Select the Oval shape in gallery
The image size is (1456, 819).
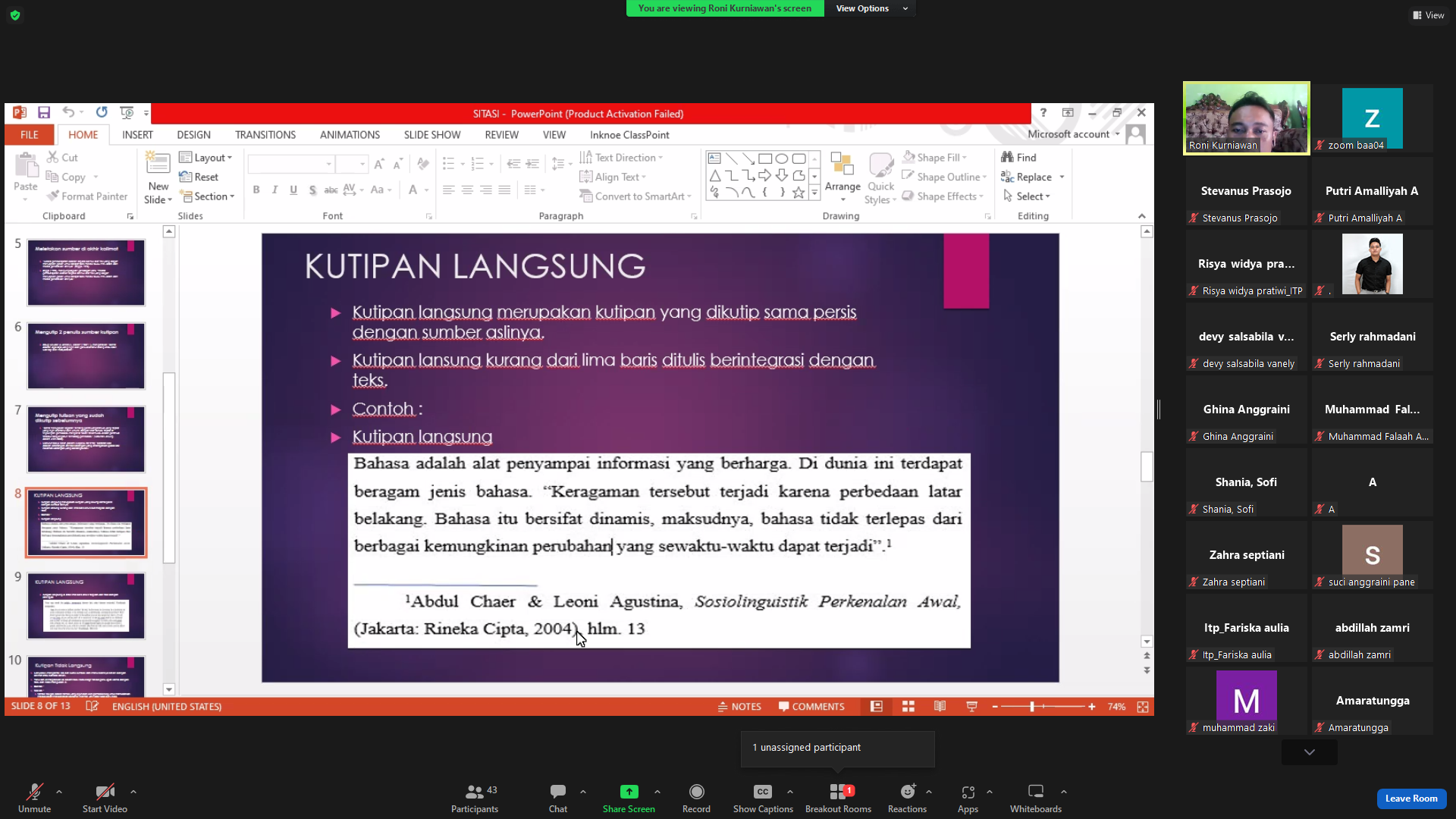click(x=782, y=158)
